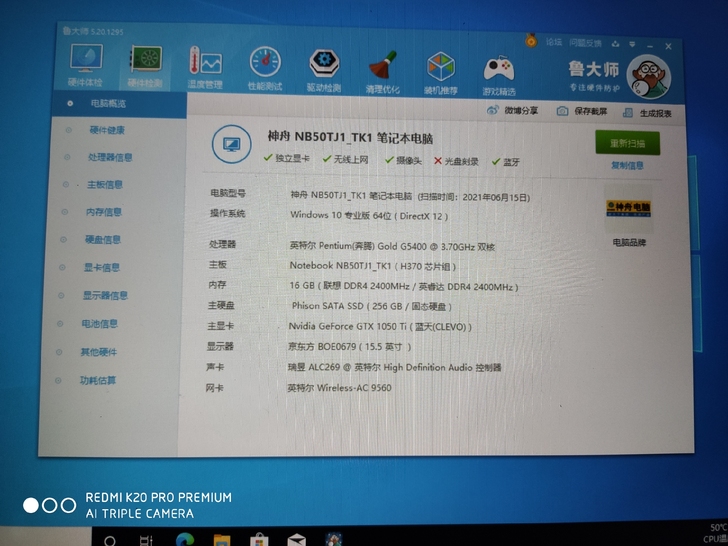
Task: Click the Nvidia GeForce GTX 1050 Ti line
Action: pos(380,326)
